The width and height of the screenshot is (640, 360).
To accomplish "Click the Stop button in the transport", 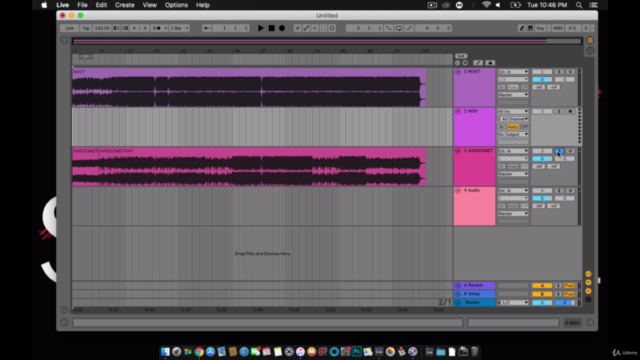I will click(x=271, y=28).
